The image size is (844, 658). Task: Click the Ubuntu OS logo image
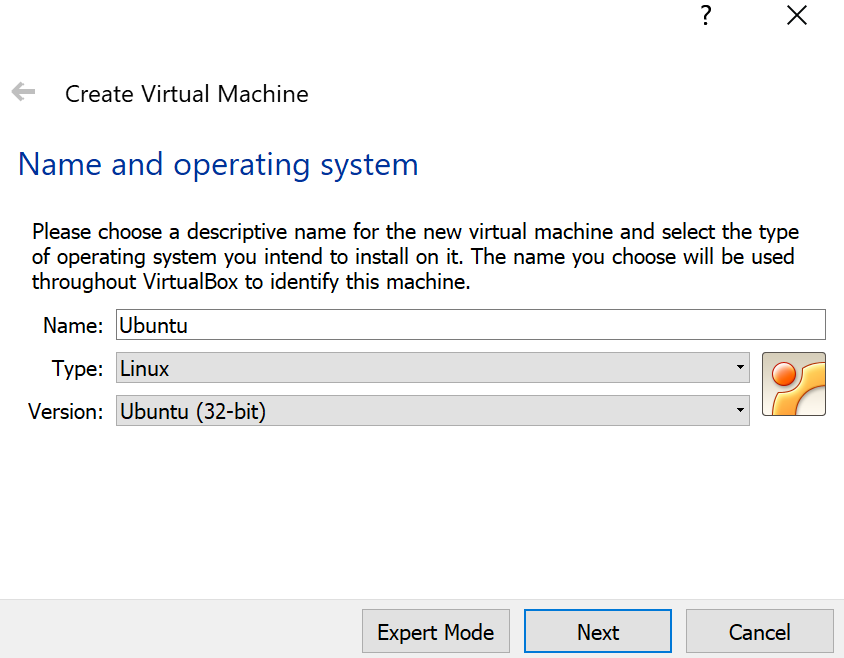(x=793, y=384)
